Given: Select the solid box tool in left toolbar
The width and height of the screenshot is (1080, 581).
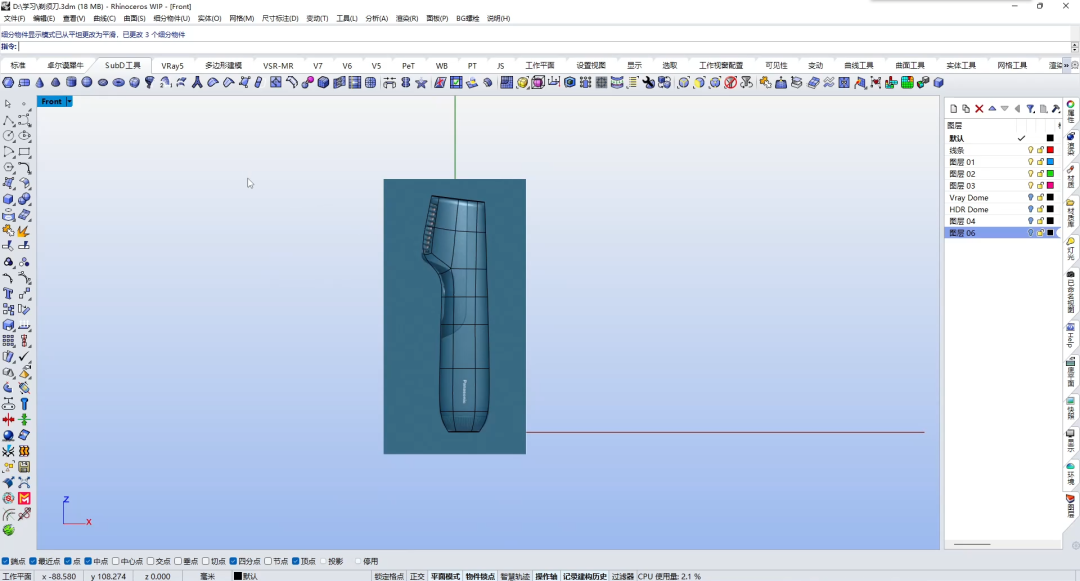Looking at the screenshot, I should pos(8,199).
